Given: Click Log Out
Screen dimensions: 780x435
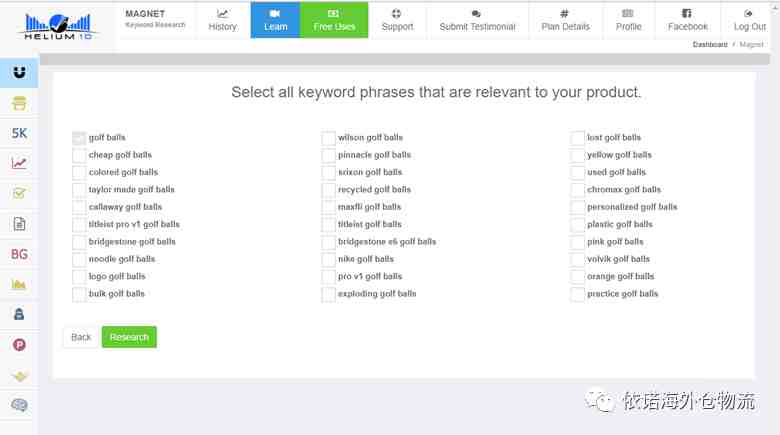Looking at the screenshot, I should click(749, 20).
